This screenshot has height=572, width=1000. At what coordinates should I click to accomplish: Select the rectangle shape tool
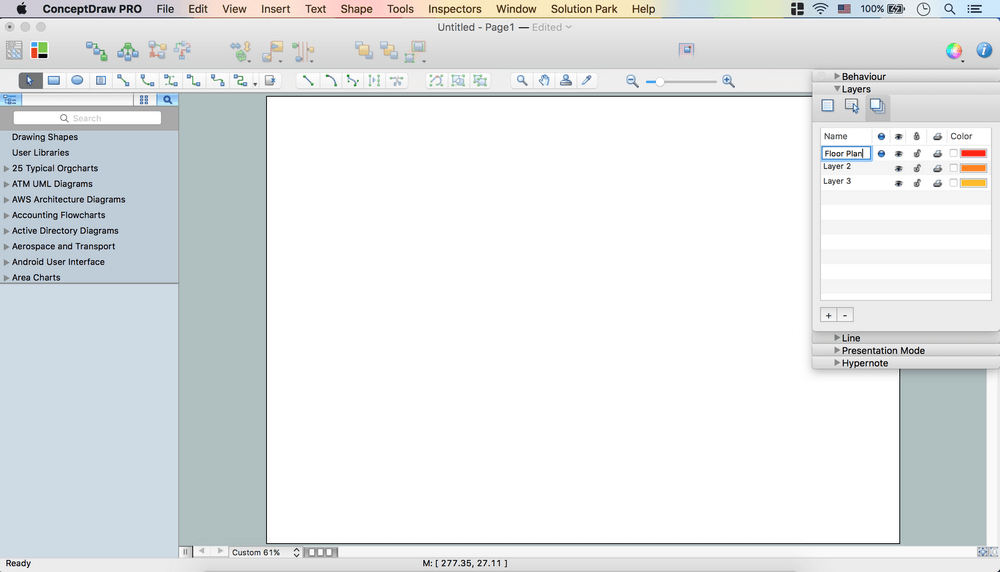pos(54,81)
